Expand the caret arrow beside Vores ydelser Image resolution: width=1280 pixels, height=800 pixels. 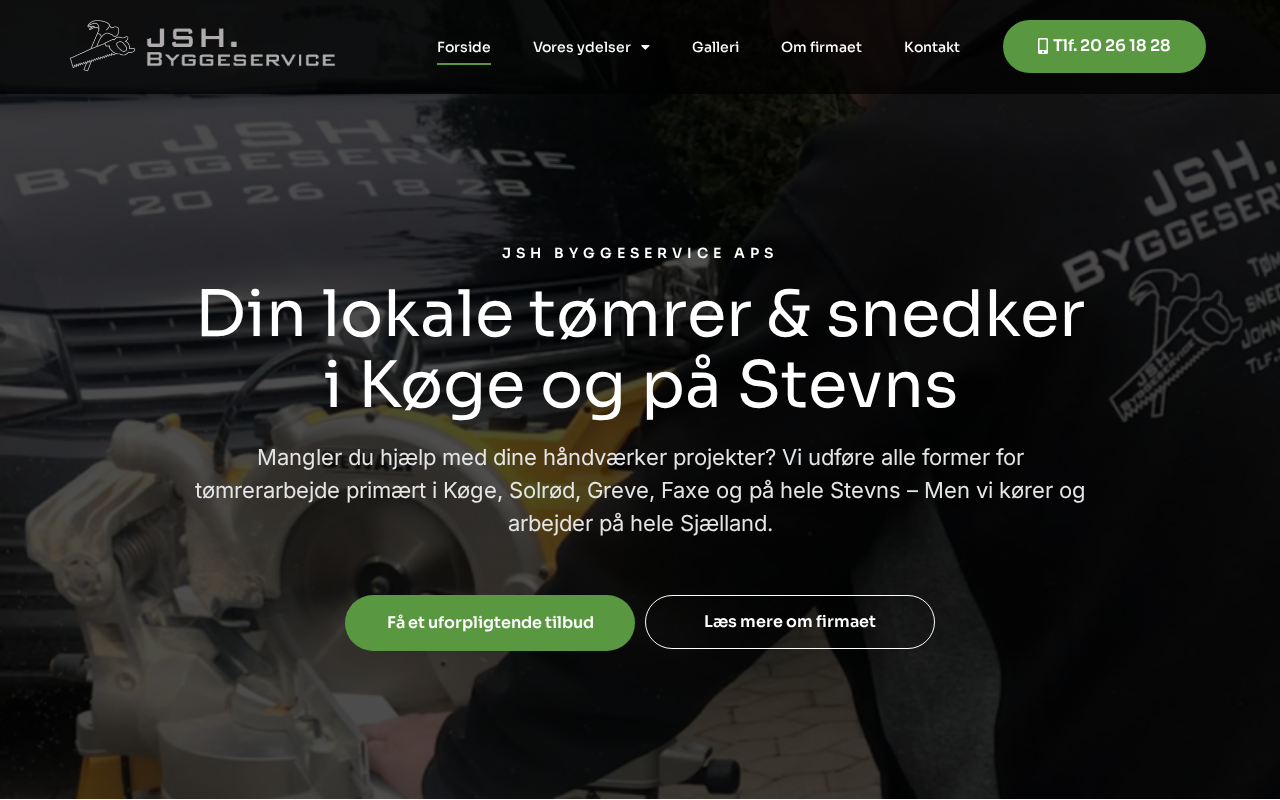pyautogui.click(x=645, y=47)
